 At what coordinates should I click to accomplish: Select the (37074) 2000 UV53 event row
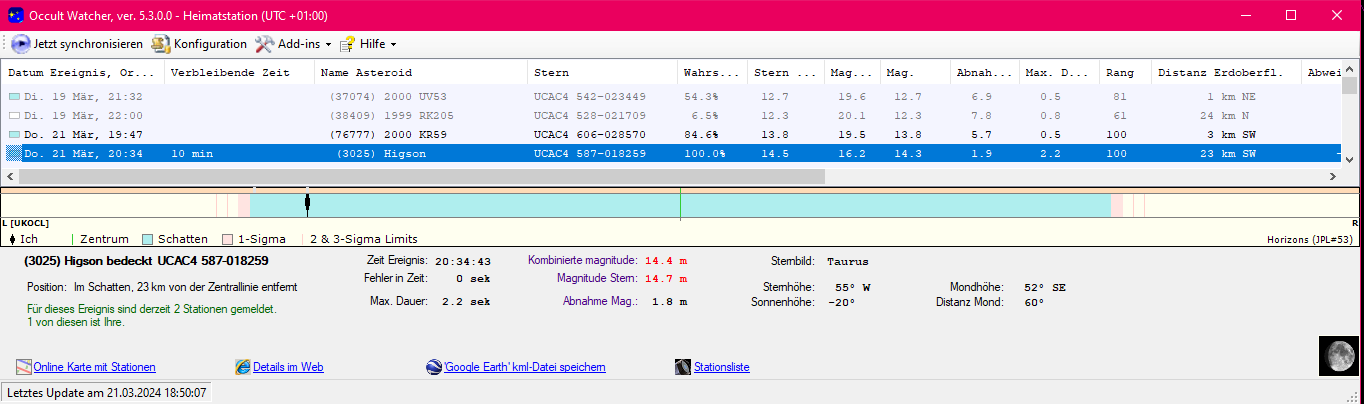399,96
